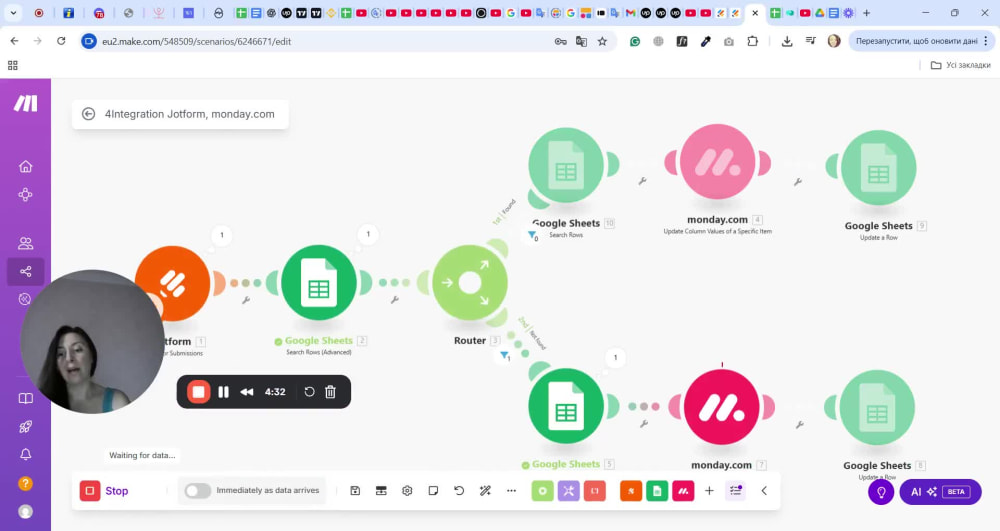Click the wrench between Jotform and Google Sheets
The height and width of the screenshot is (531, 1000).
[x=246, y=300]
